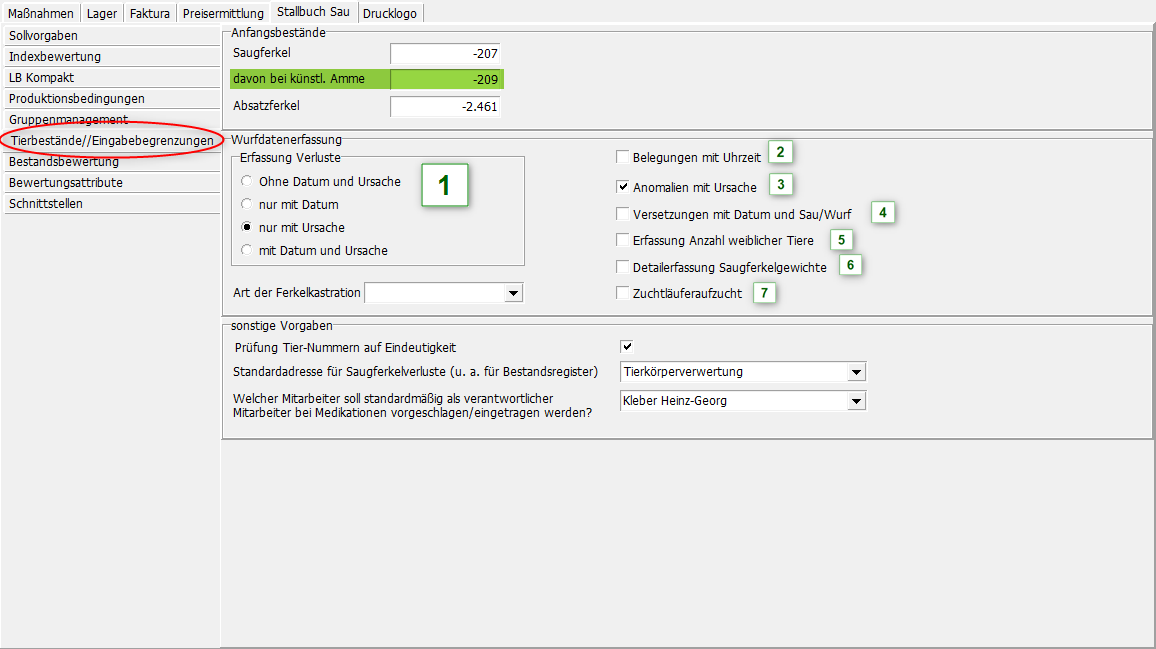1156x649 pixels.
Task: Open Kleber Heinz-Georg employee dropdown
Action: (855, 401)
